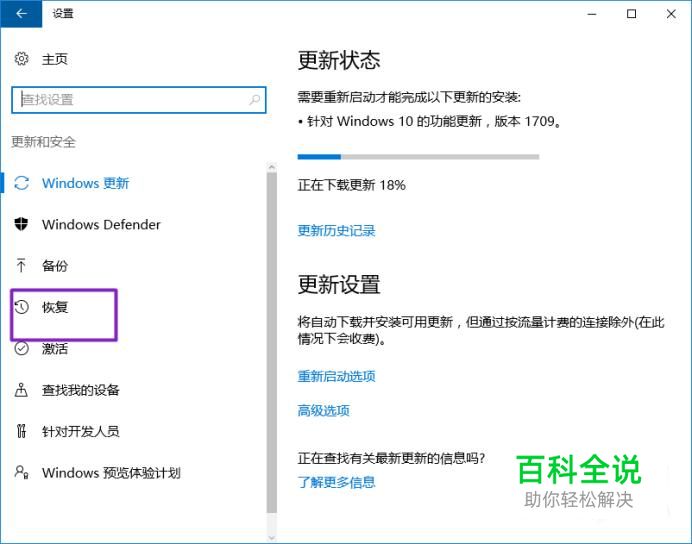This screenshot has height=544, width=692.
Task: Click the 设置 window title
Action: coord(63,14)
